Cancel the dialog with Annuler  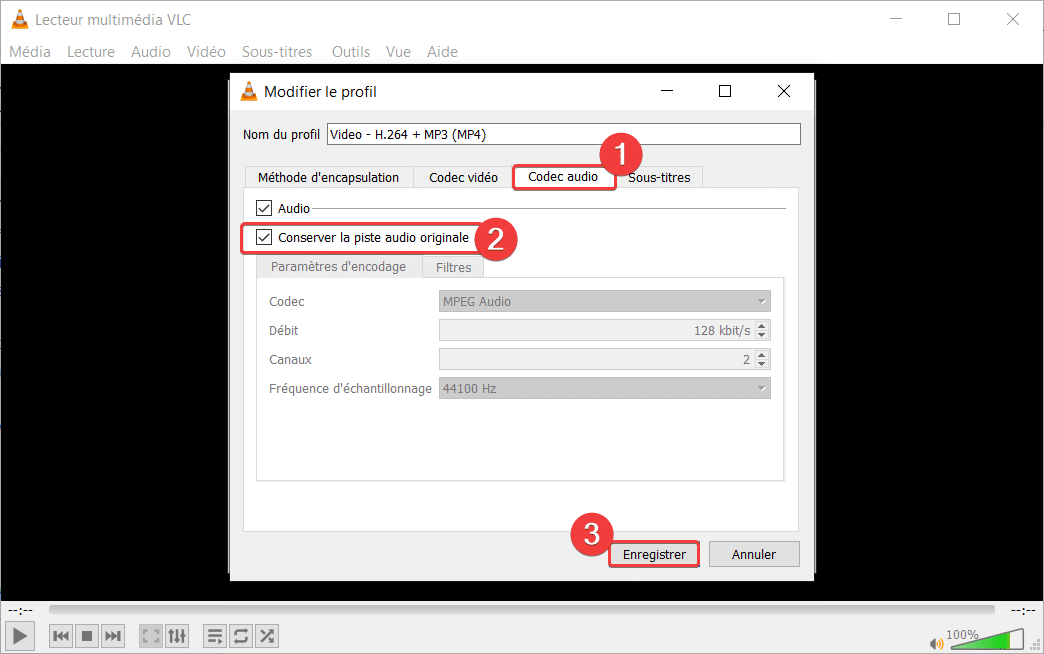click(753, 553)
